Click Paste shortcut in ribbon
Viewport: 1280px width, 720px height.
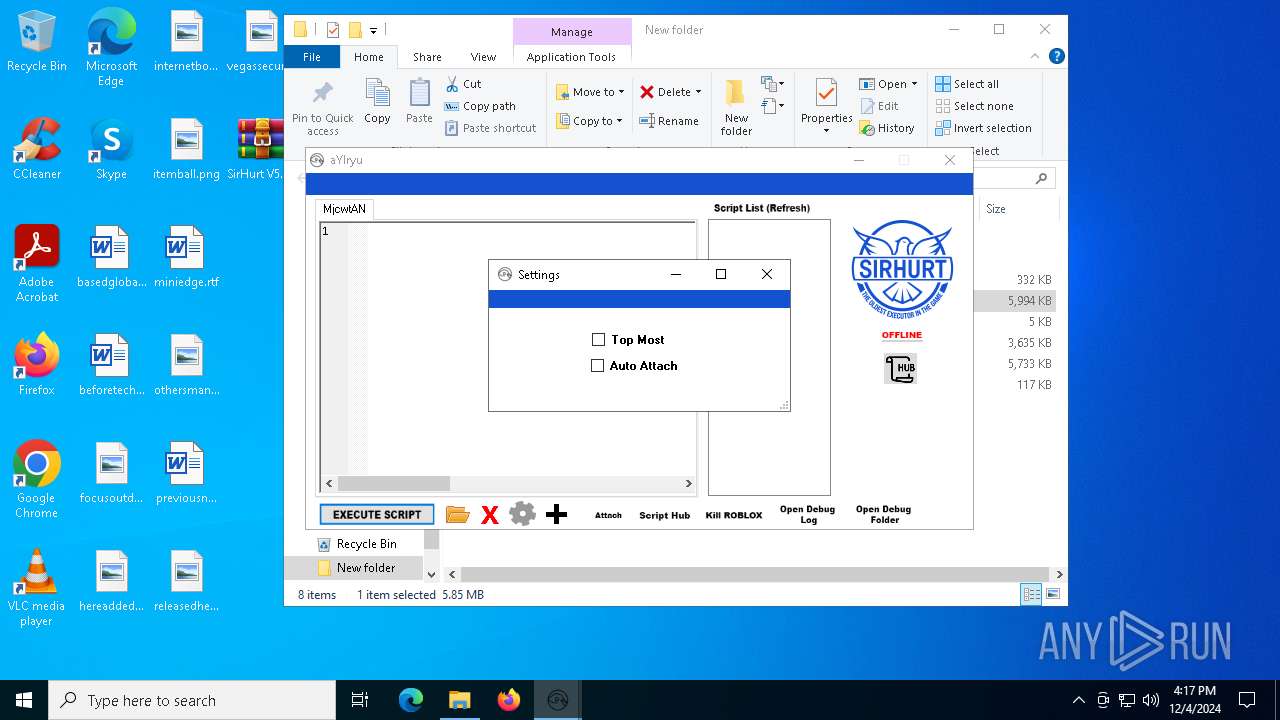(491, 128)
